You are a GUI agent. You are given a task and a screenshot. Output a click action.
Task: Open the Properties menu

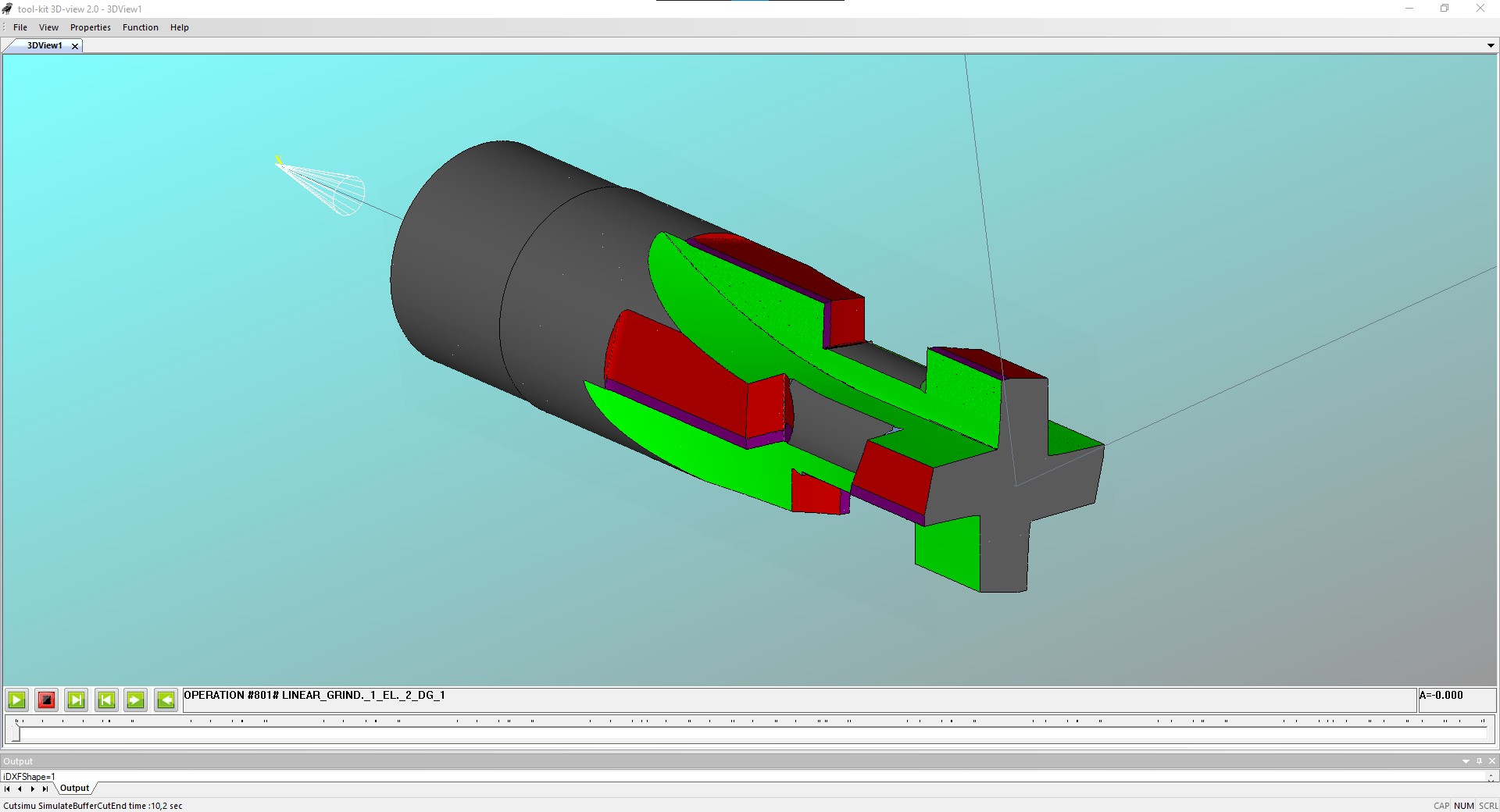[x=91, y=27]
